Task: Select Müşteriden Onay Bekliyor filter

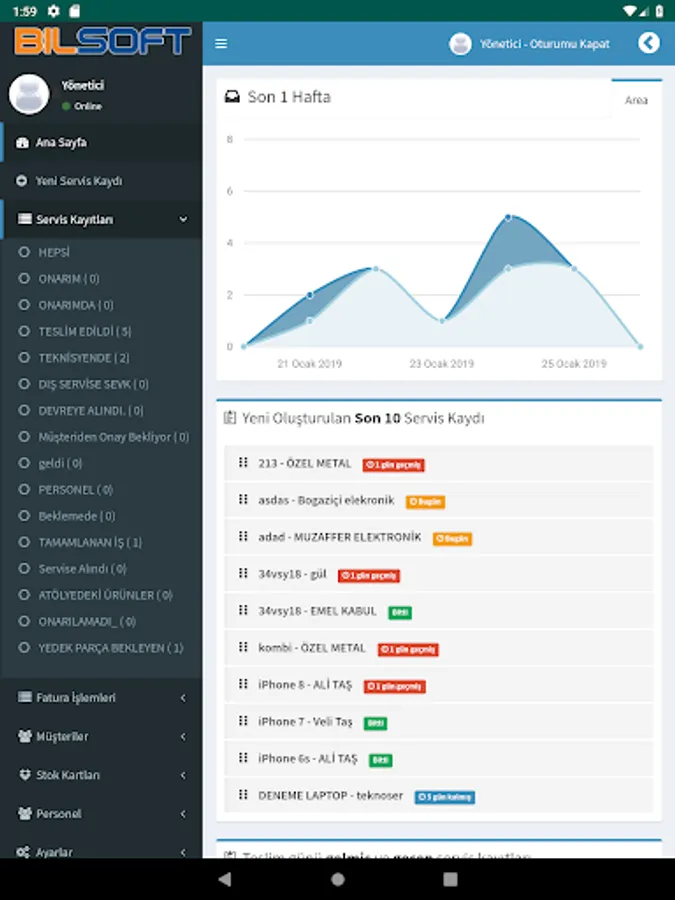Action: coord(102,437)
